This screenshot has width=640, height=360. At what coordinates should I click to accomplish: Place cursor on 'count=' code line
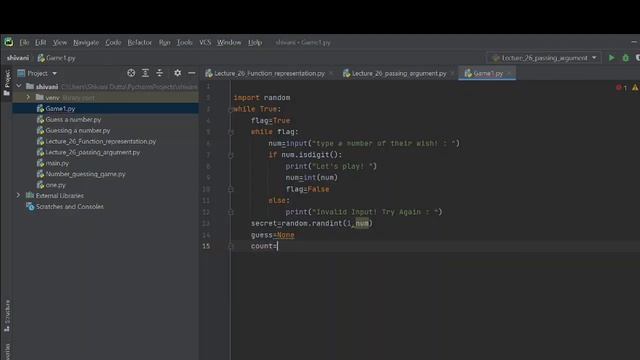pos(264,246)
